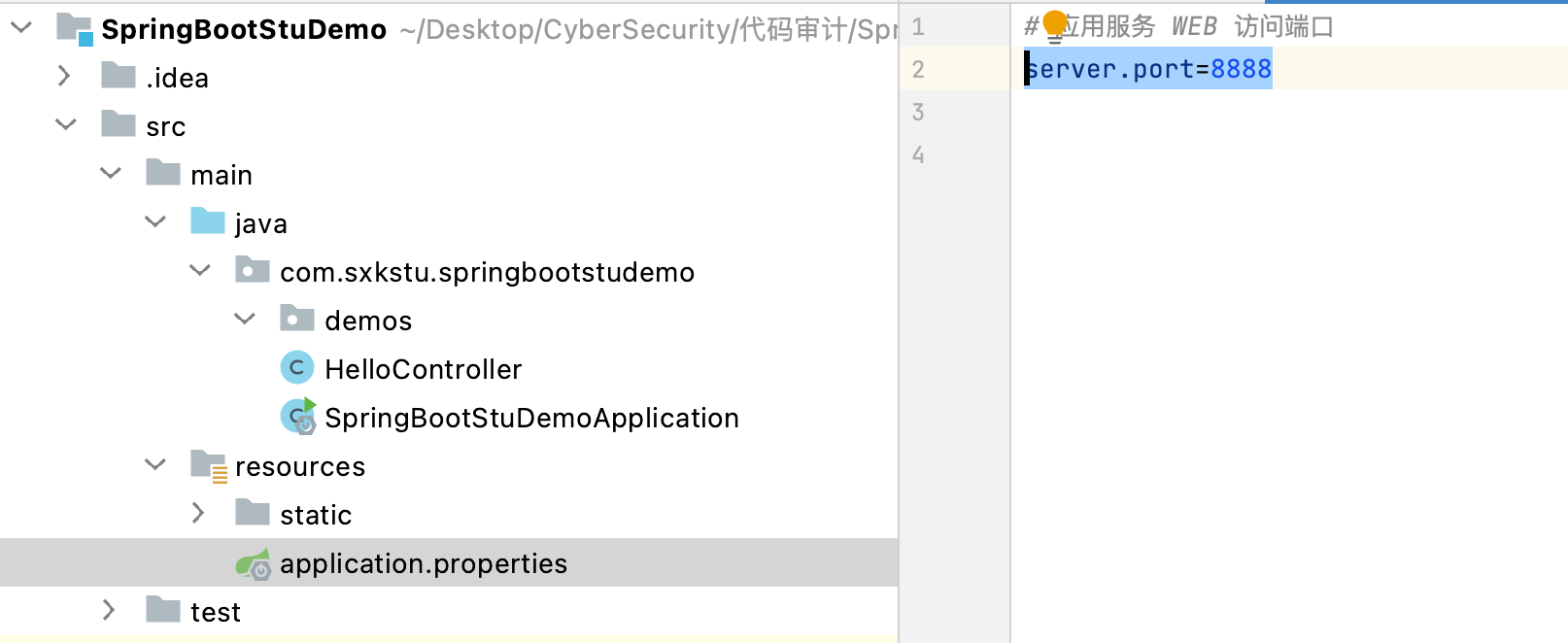
Task: Click the .idea folder icon
Action: coord(119,77)
